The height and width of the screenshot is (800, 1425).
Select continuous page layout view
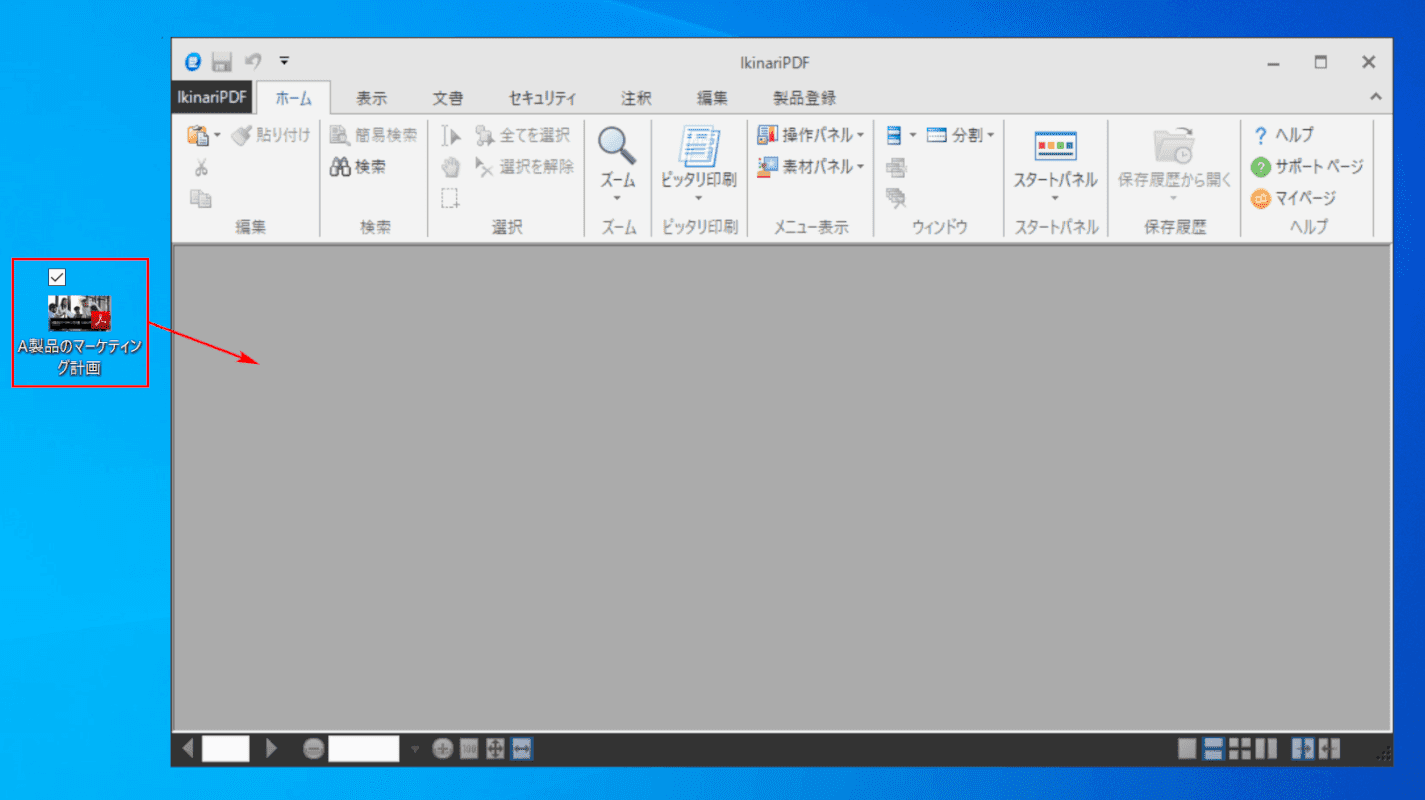click(1213, 748)
